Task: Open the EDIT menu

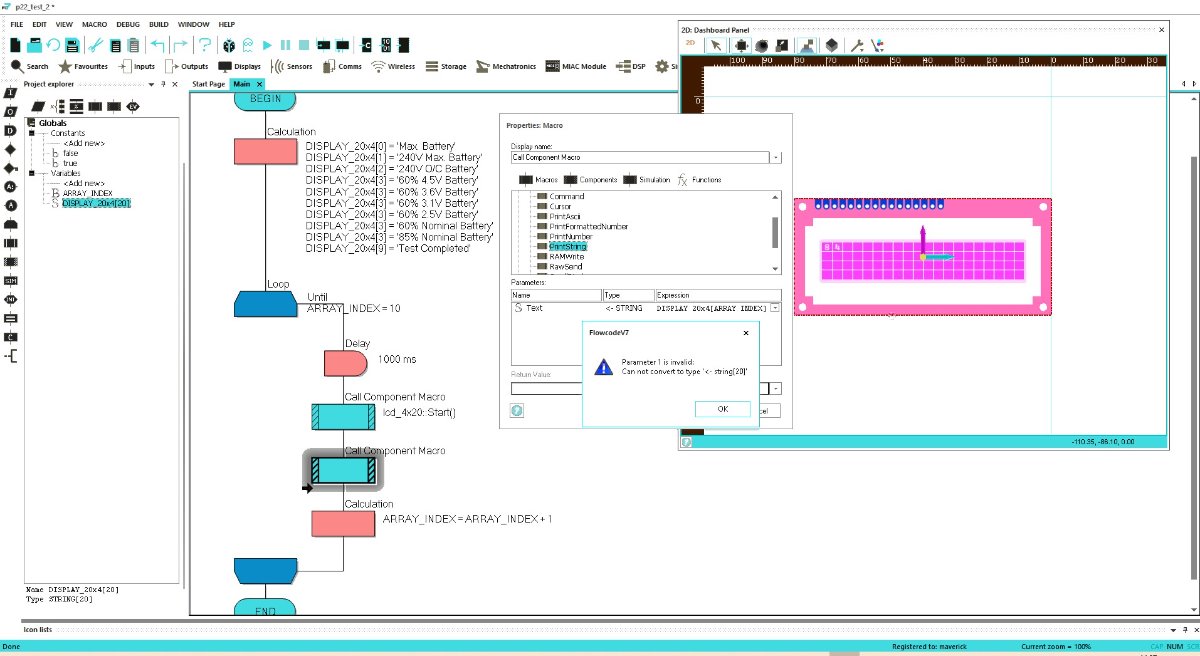Action: pos(39,24)
